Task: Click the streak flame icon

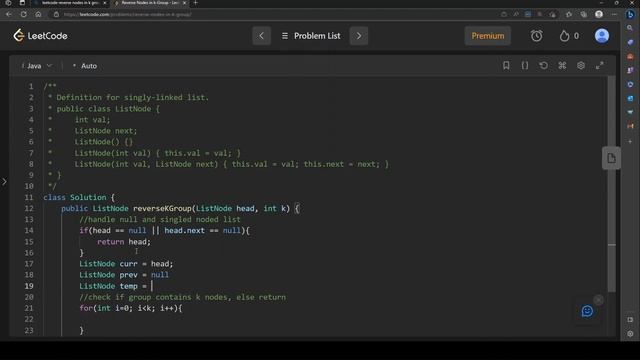Action: pos(564,36)
